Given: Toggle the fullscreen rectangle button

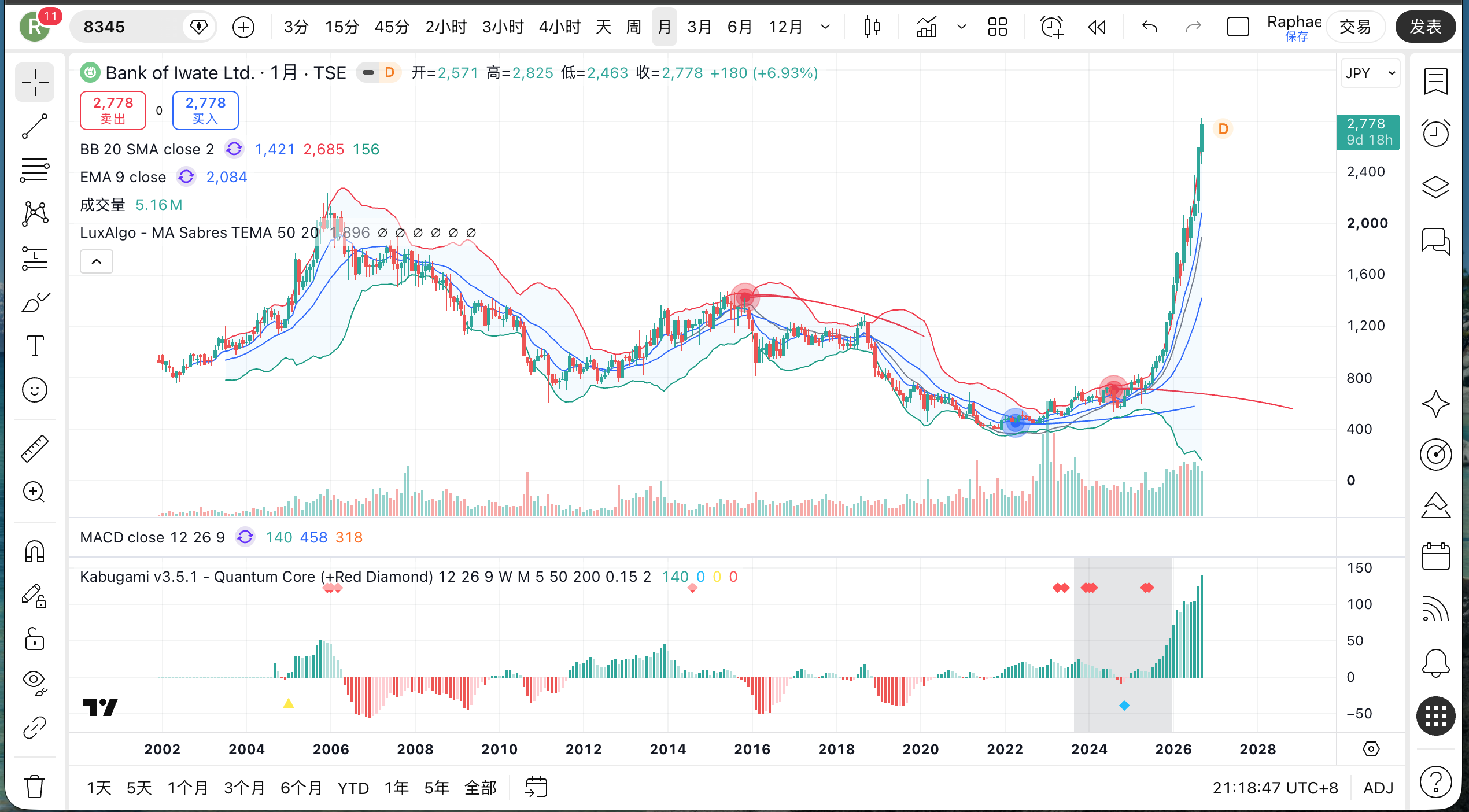Looking at the screenshot, I should pyautogui.click(x=1238, y=27).
